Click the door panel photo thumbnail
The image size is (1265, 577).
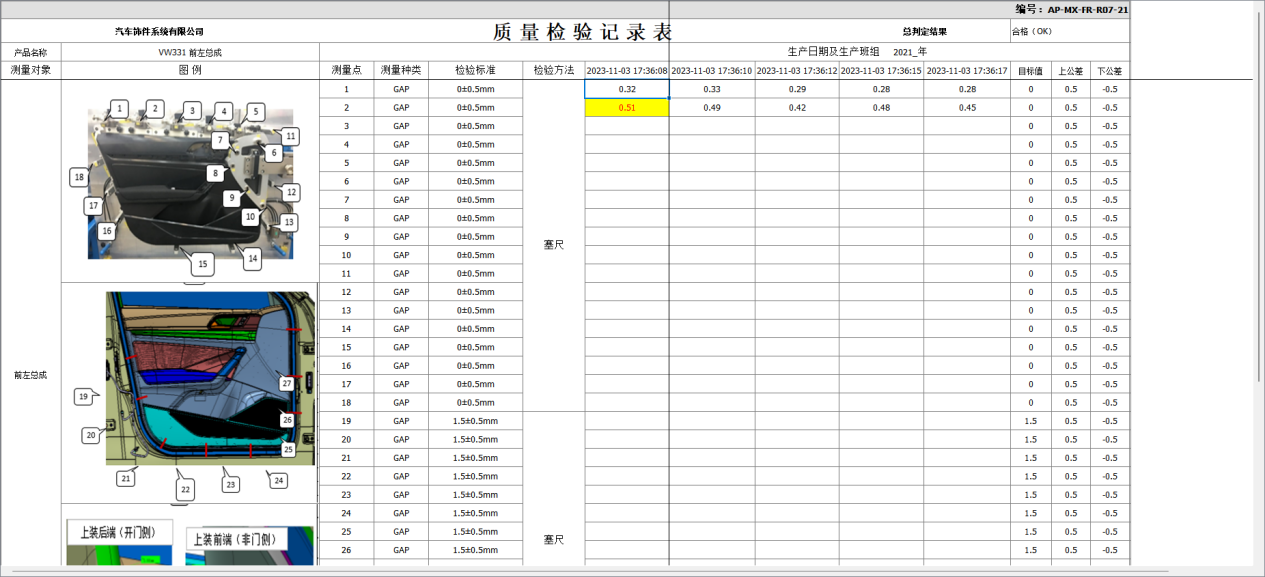click(188, 185)
